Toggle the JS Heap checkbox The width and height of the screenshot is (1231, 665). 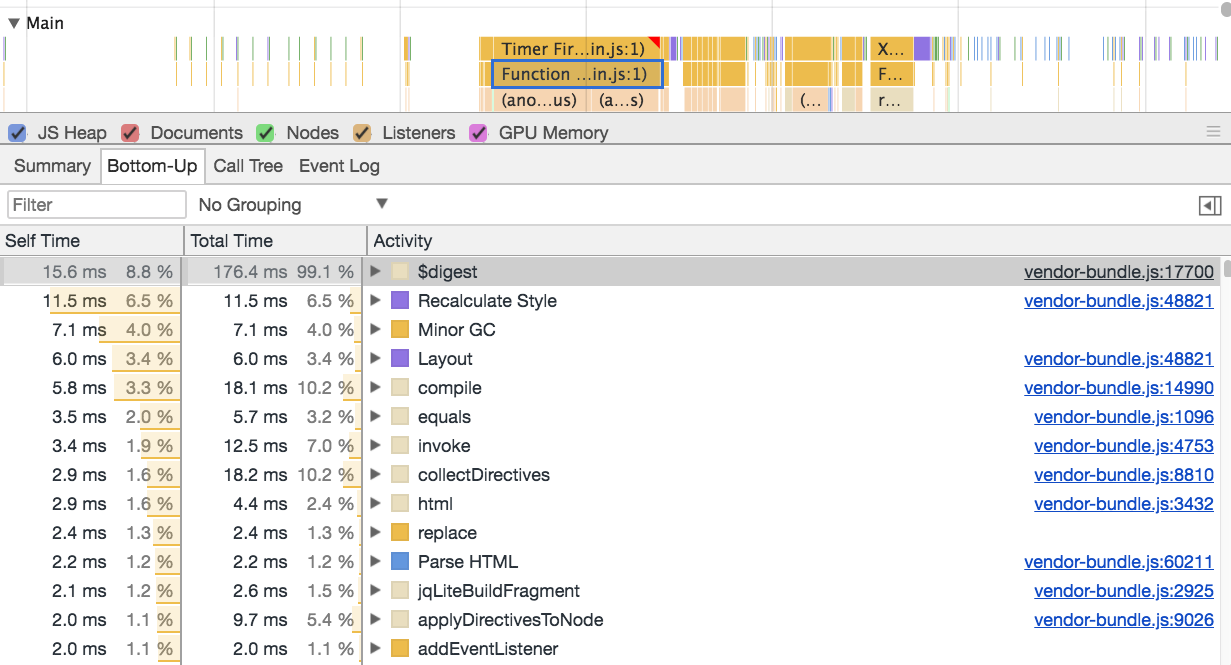pos(17,133)
